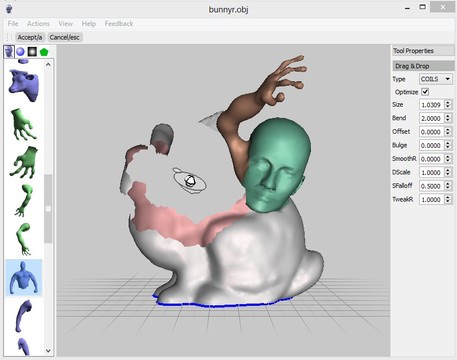Open the blue sphere primitives tab

(x=20, y=52)
